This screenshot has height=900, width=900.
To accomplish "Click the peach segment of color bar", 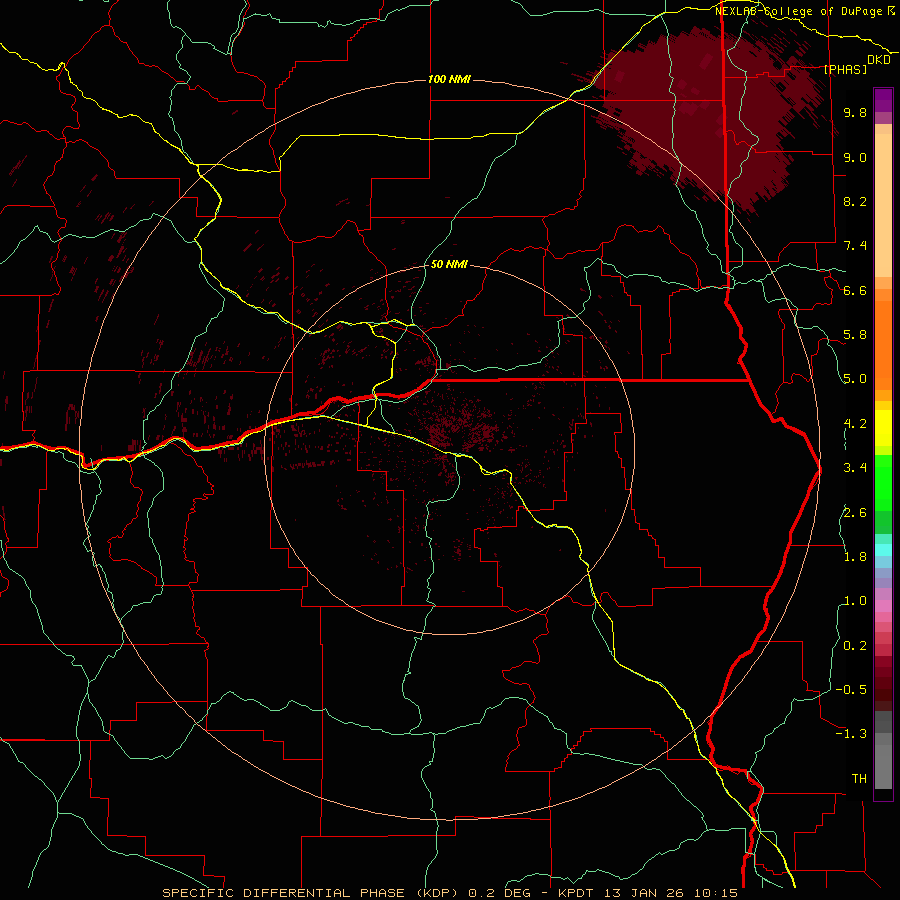I will pos(883,207).
